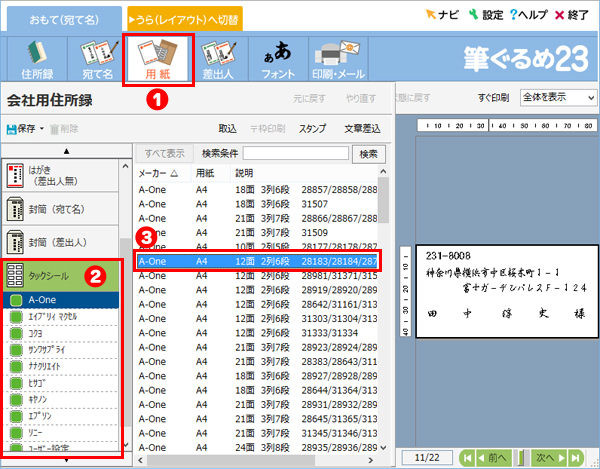
Task: Click 元に戻す undo
Action: (309, 99)
